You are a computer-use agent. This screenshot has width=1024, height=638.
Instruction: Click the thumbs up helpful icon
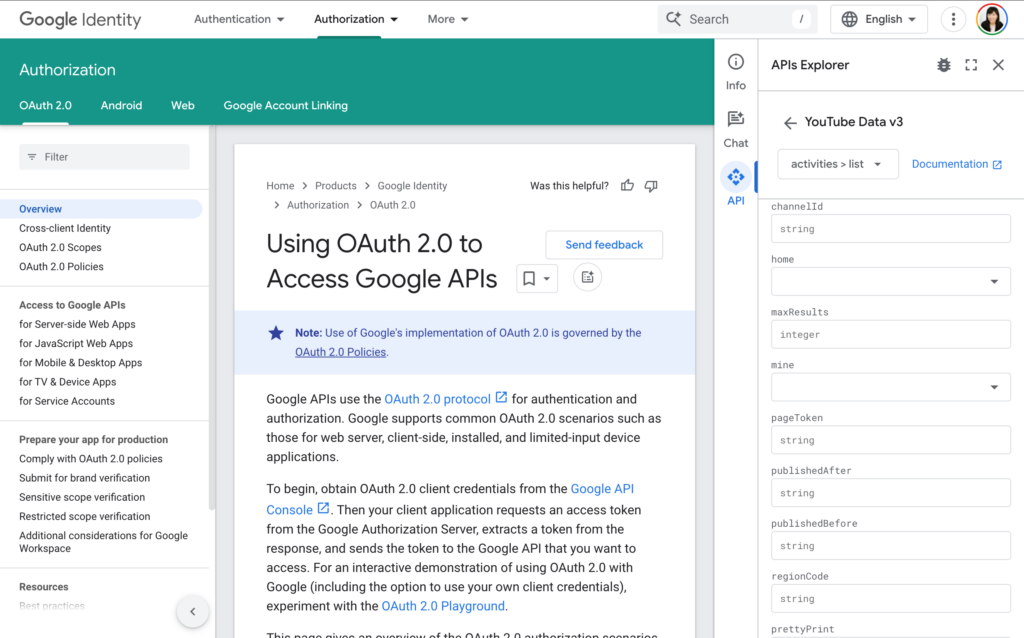pyautogui.click(x=628, y=185)
